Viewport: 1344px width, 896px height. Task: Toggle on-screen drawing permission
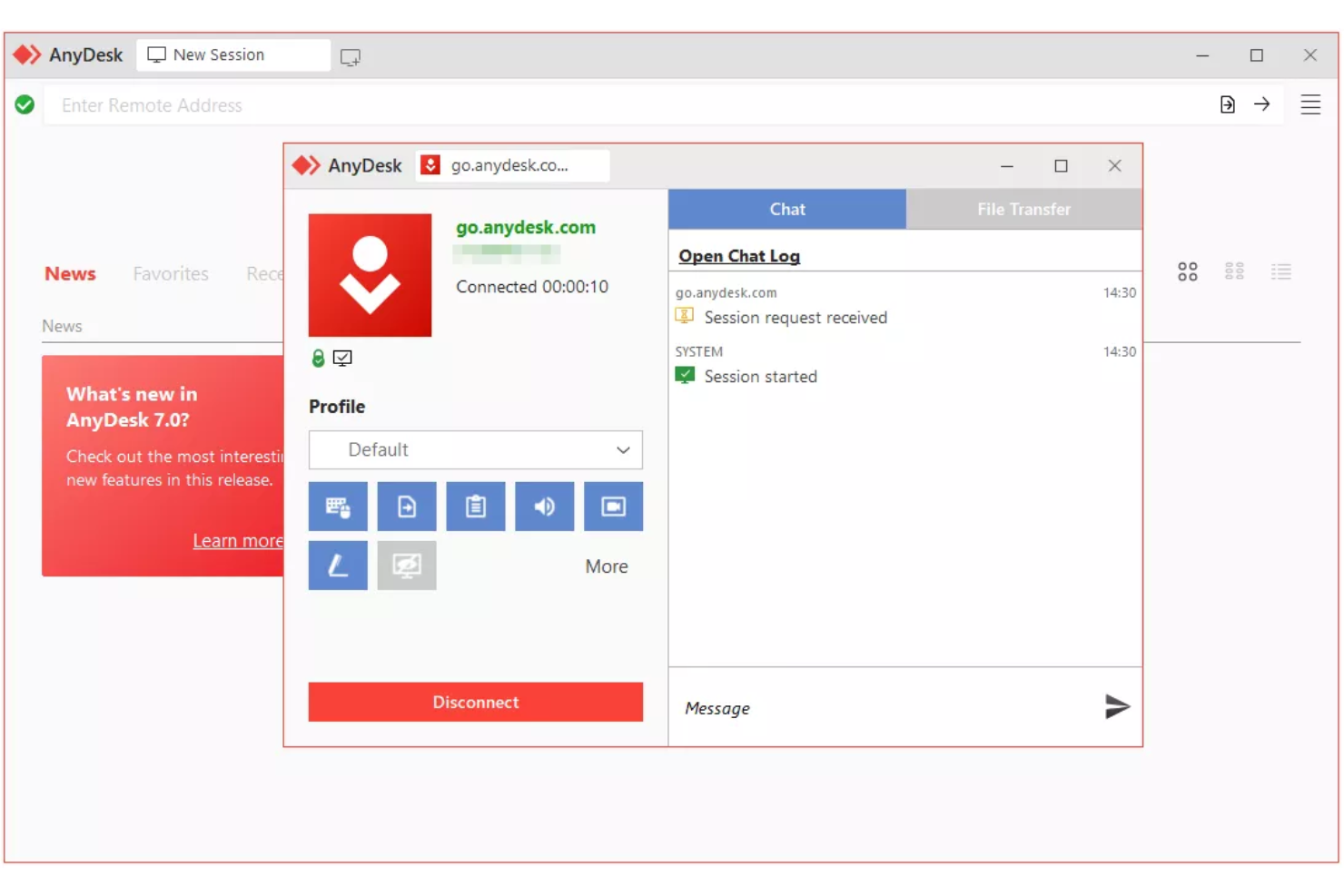point(338,566)
